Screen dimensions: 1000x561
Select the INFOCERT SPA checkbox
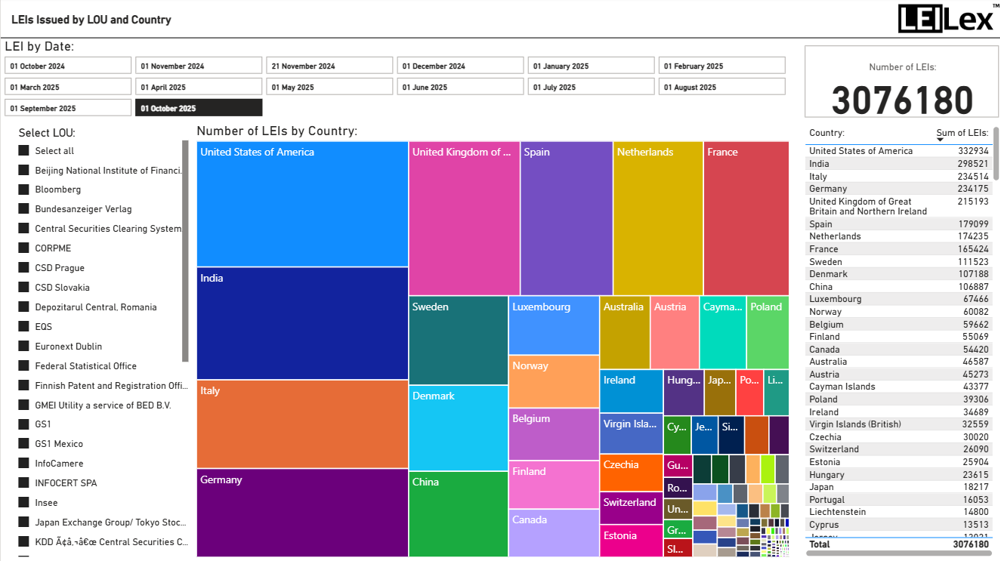(x=24, y=483)
